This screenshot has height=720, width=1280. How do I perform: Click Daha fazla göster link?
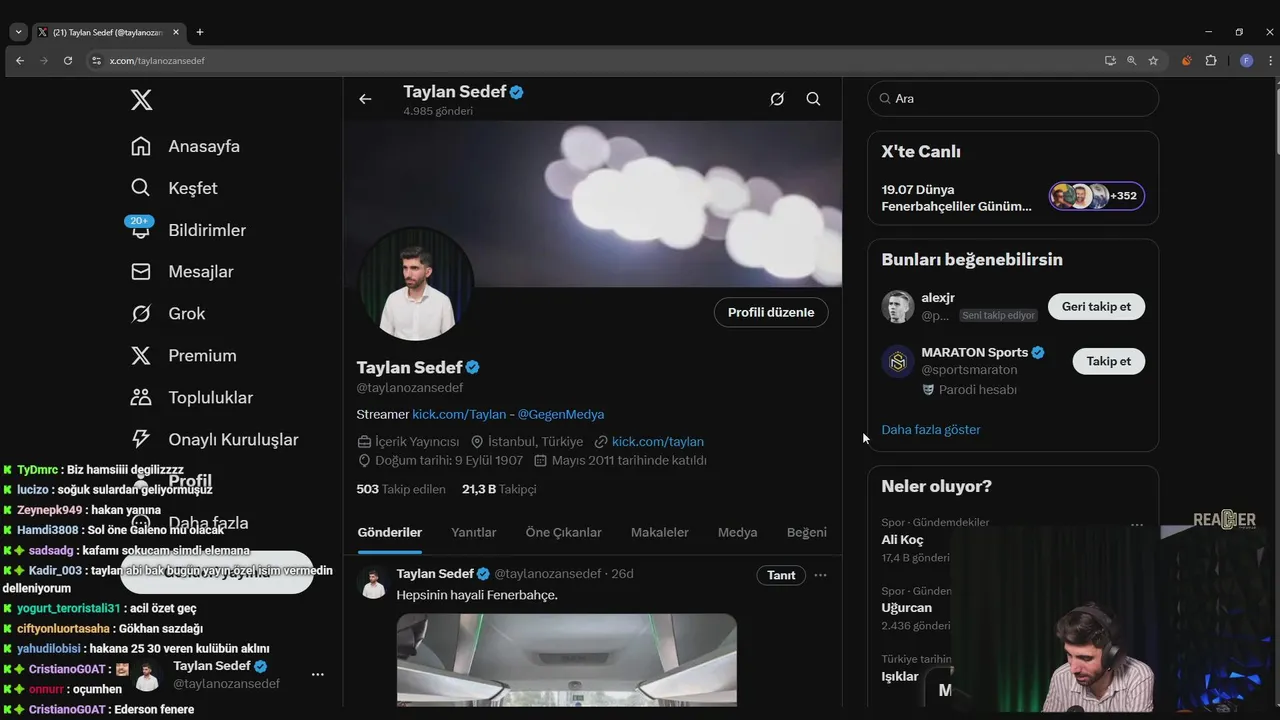tap(931, 430)
